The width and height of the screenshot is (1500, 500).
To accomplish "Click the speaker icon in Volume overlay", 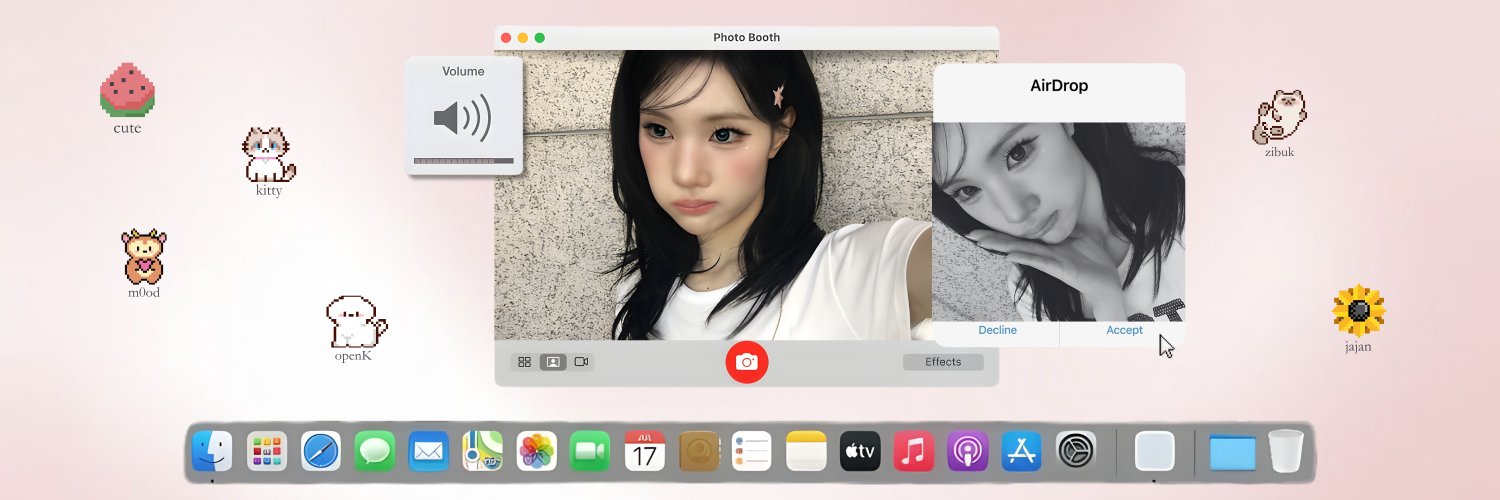I will click(462, 118).
